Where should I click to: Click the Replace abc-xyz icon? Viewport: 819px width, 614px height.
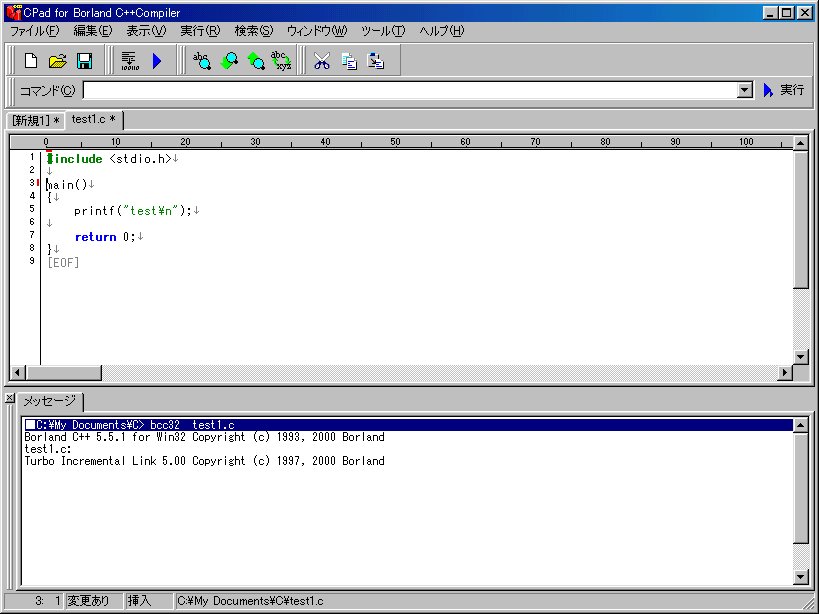pyautogui.click(x=281, y=61)
